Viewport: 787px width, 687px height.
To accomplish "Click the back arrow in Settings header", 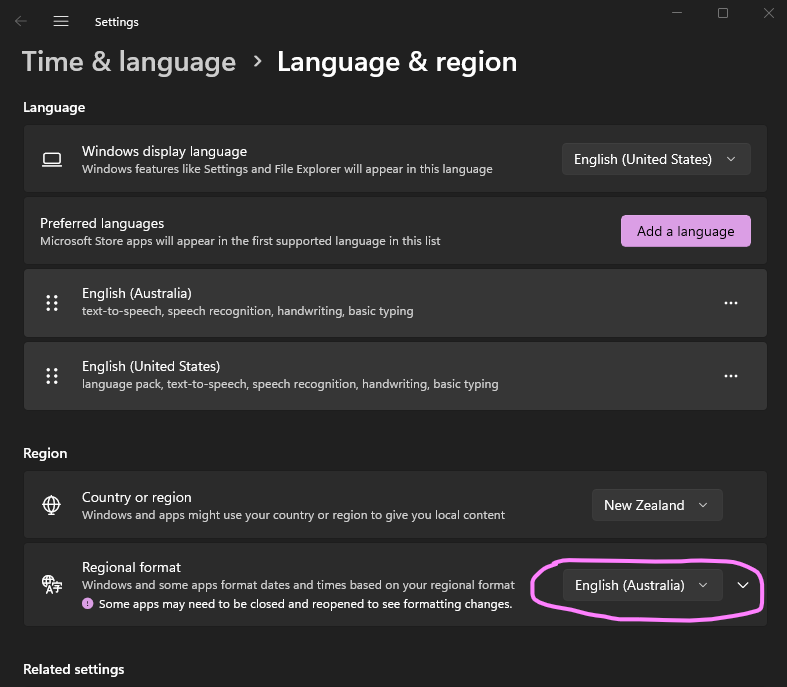I will click(21, 21).
